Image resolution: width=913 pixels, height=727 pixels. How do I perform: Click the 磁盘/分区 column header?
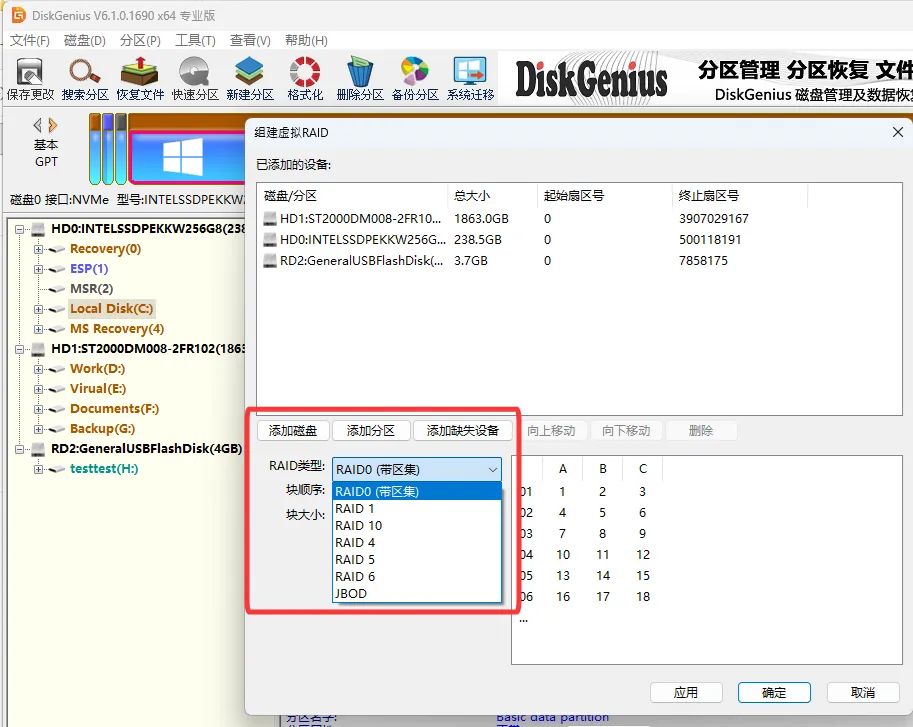(352, 196)
